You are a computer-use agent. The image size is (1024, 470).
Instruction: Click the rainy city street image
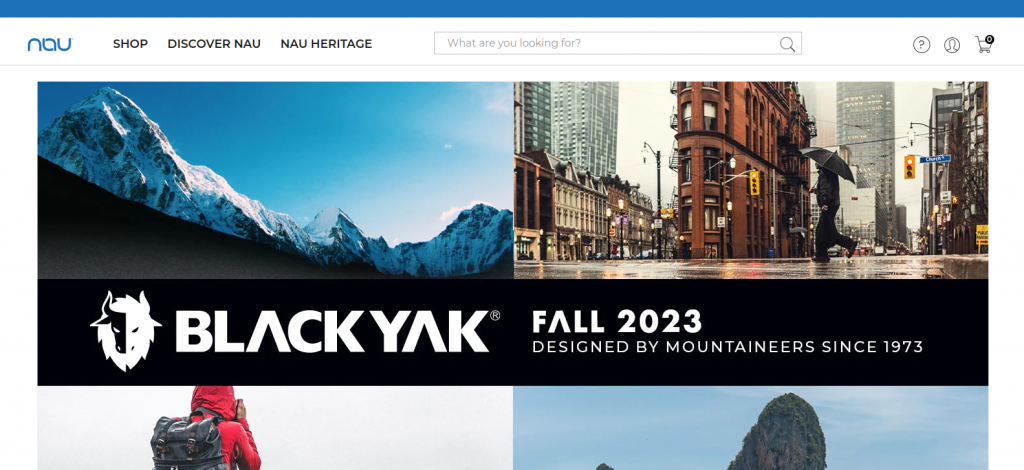[x=751, y=180]
